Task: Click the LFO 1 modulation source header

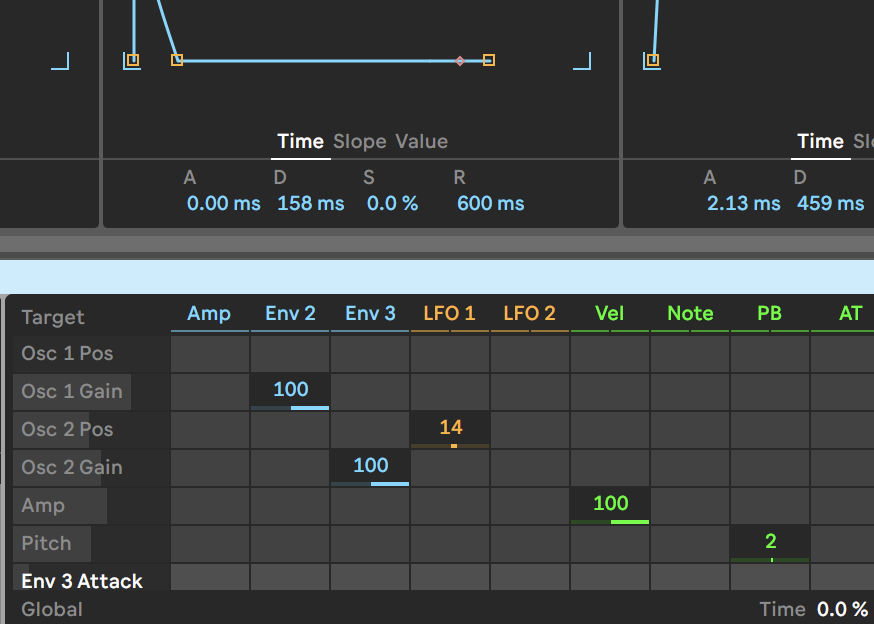Action: coord(450,313)
